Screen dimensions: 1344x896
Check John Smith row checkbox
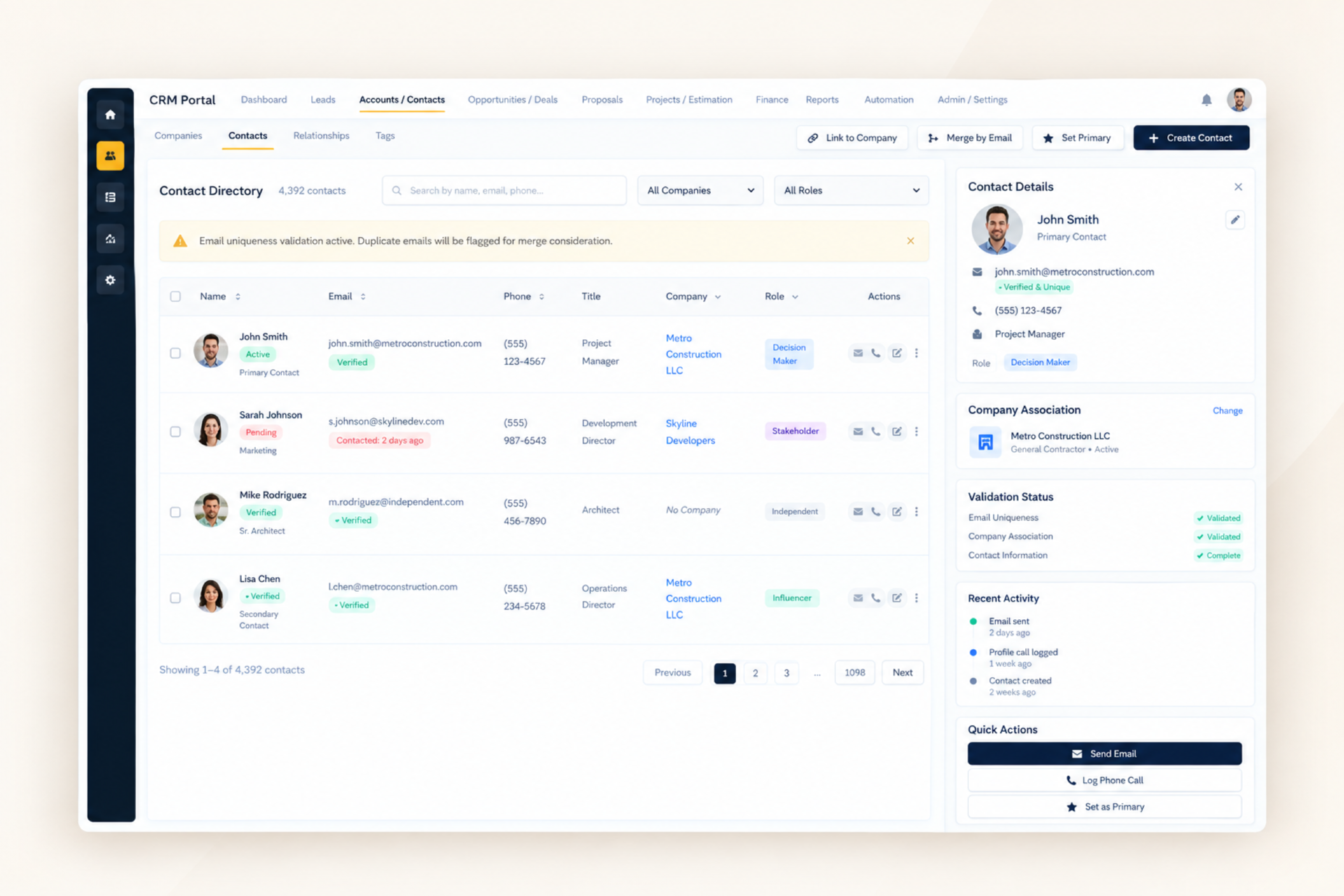tap(176, 353)
